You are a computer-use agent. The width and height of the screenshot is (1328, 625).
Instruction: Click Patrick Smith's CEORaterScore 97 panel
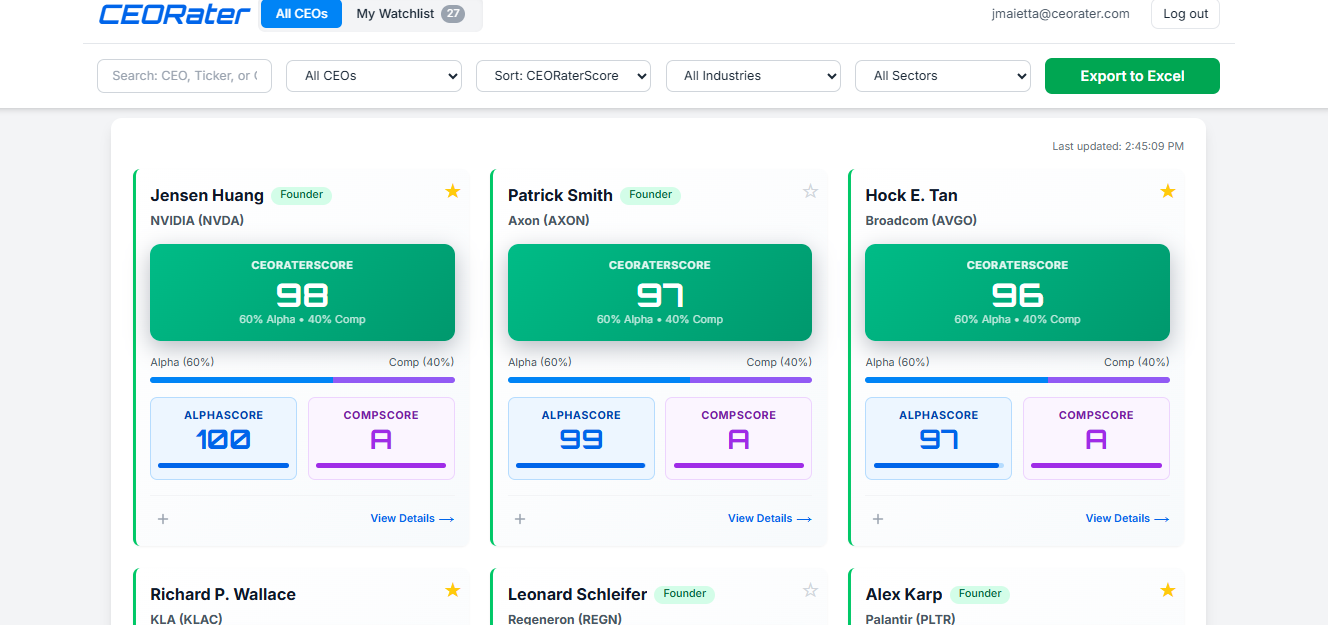(x=660, y=293)
